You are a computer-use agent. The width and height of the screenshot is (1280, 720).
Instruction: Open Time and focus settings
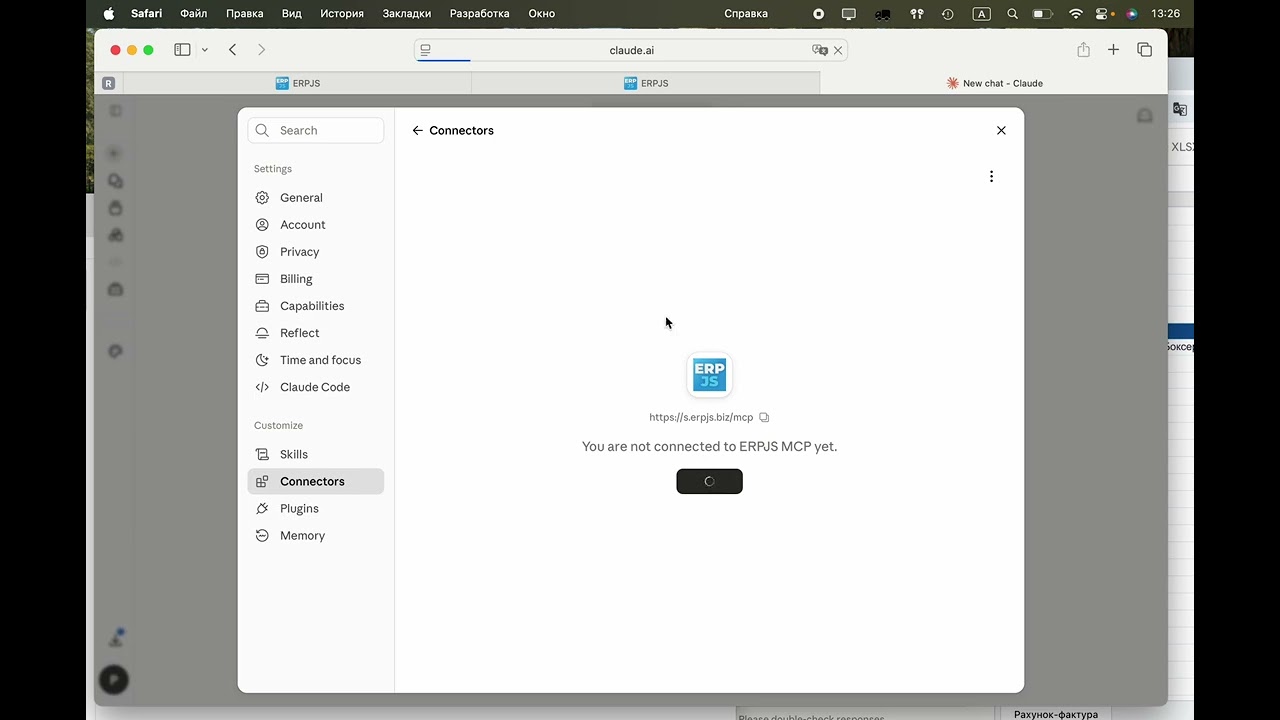[x=315, y=360]
